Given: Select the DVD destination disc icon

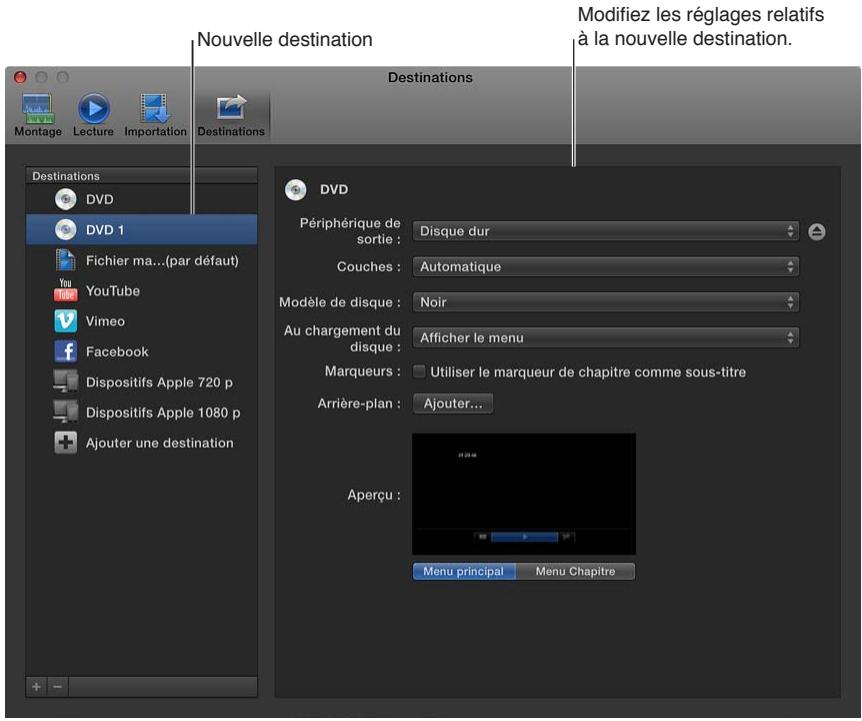Looking at the screenshot, I should pos(66,199).
